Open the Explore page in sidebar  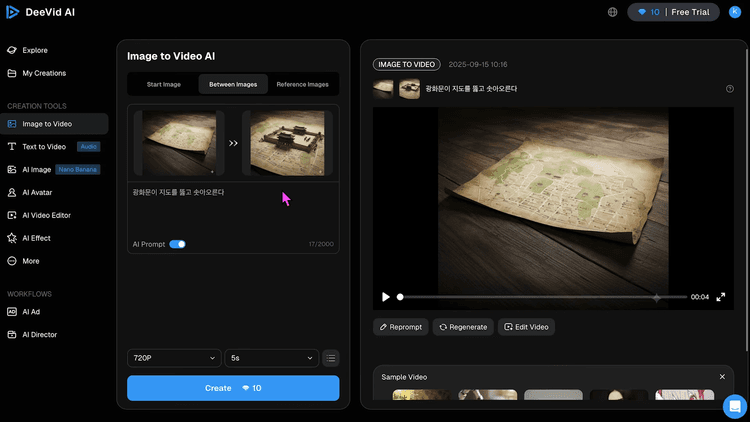point(35,50)
